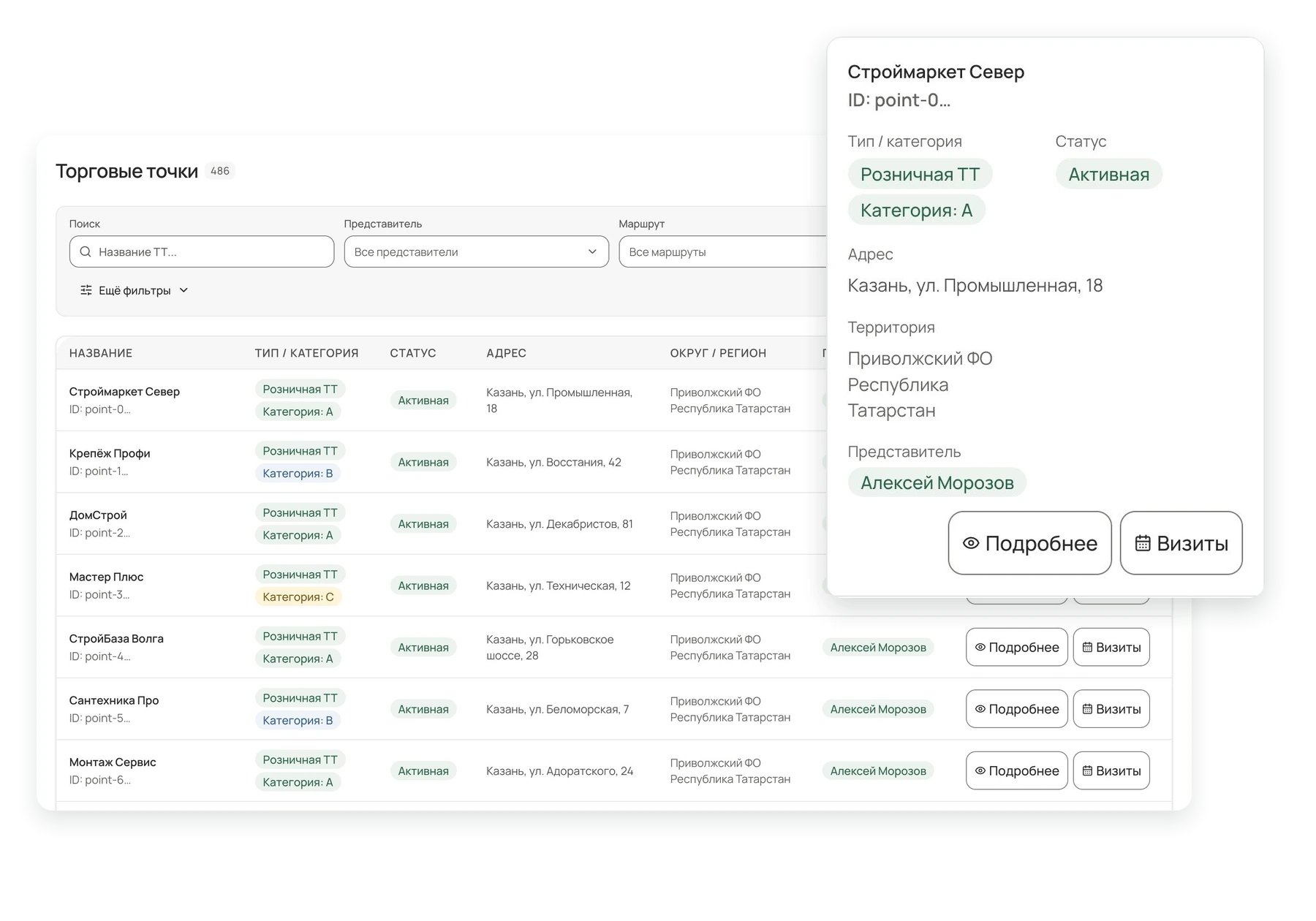This screenshot has height=921, width=1316.
Task: Click the calendar icon in popup Визиты button
Action: tap(1143, 543)
